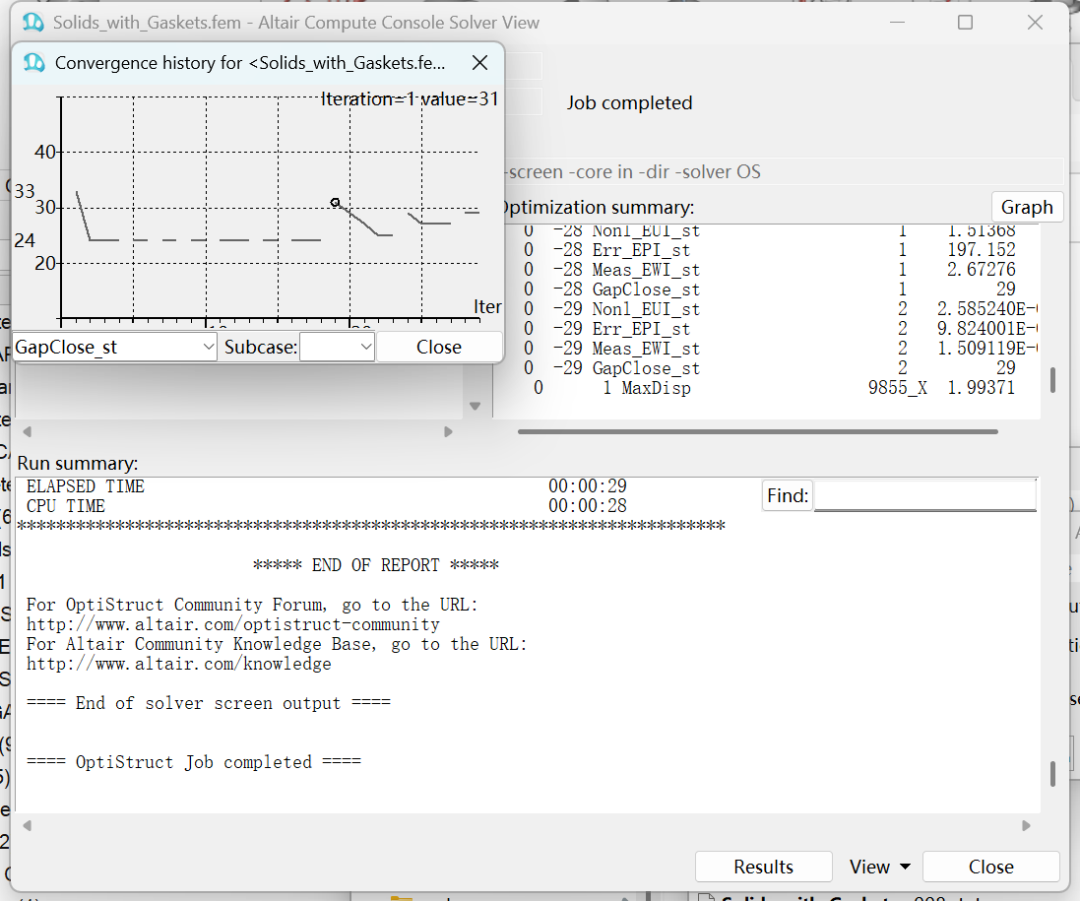The height and width of the screenshot is (901, 1080).
Task: Click the down scroll arrow beside the graph panel
Action: (x=475, y=406)
